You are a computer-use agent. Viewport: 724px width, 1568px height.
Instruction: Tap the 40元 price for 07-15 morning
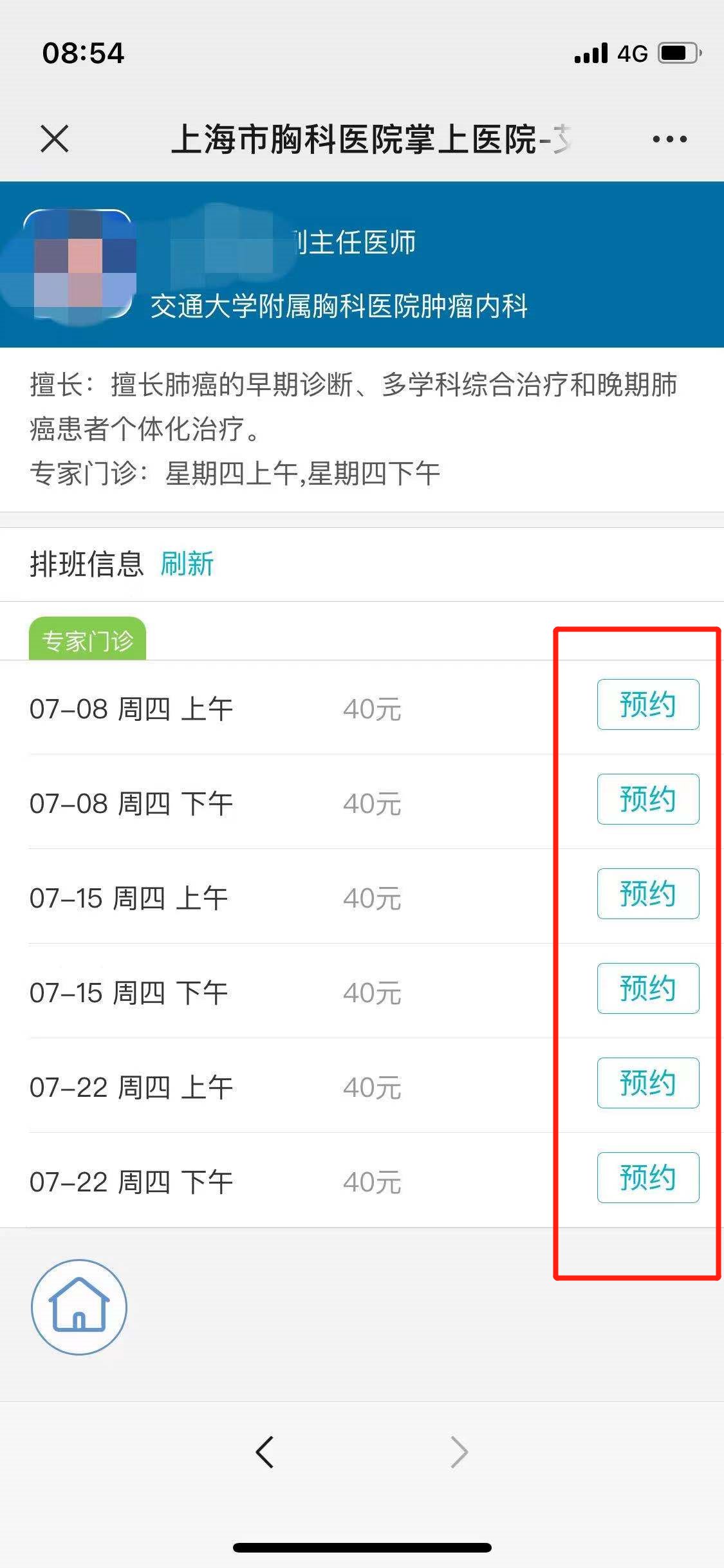[372, 897]
